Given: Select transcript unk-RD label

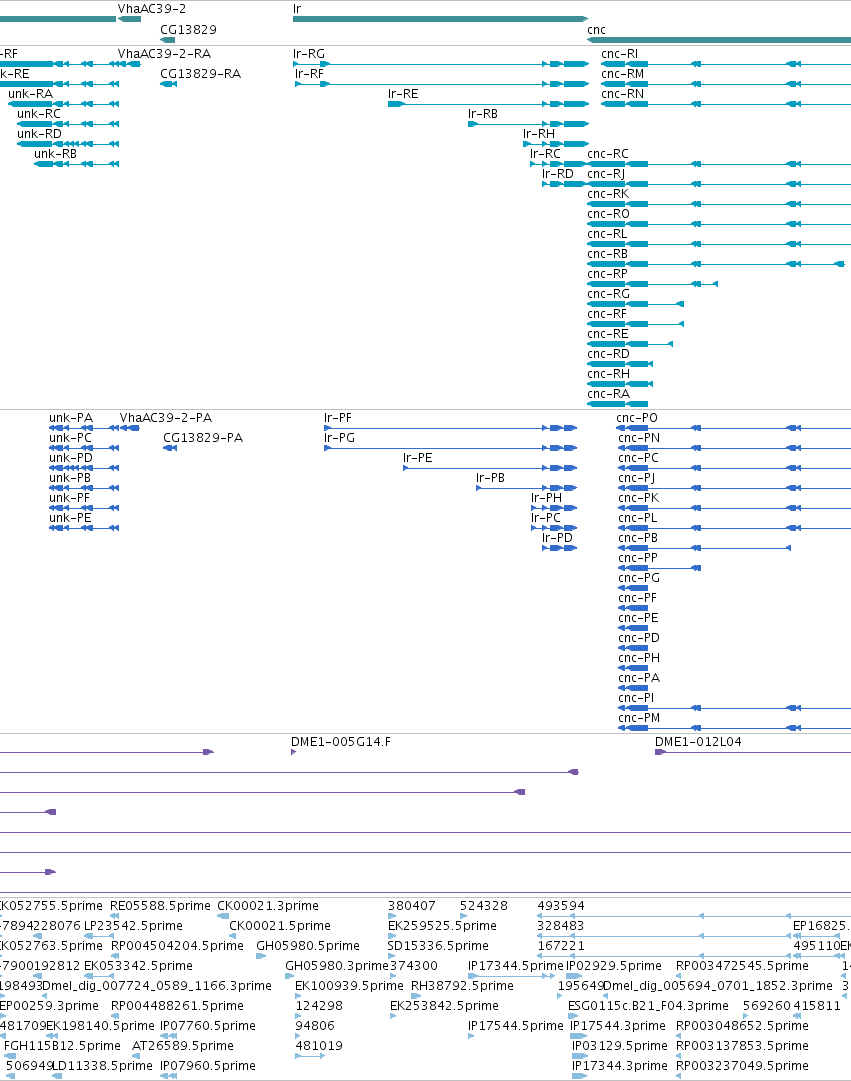Looking at the screenshot, I should tap(39, 134).
